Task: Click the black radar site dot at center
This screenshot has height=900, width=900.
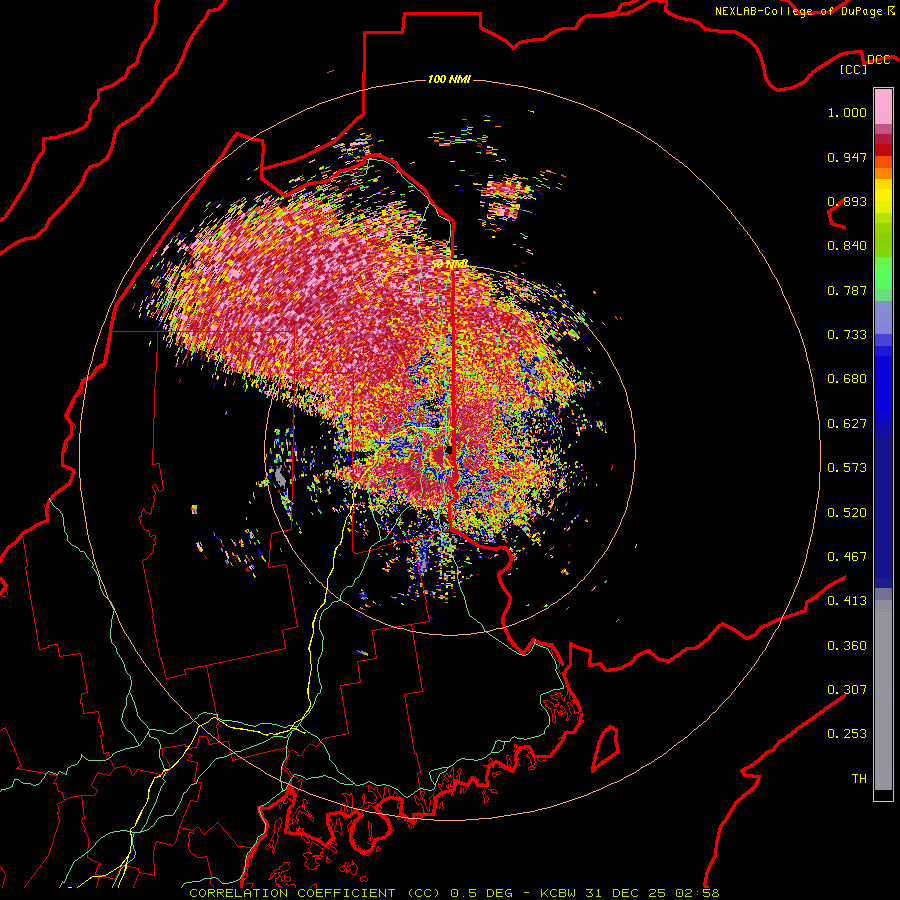Action: point(449,449)
